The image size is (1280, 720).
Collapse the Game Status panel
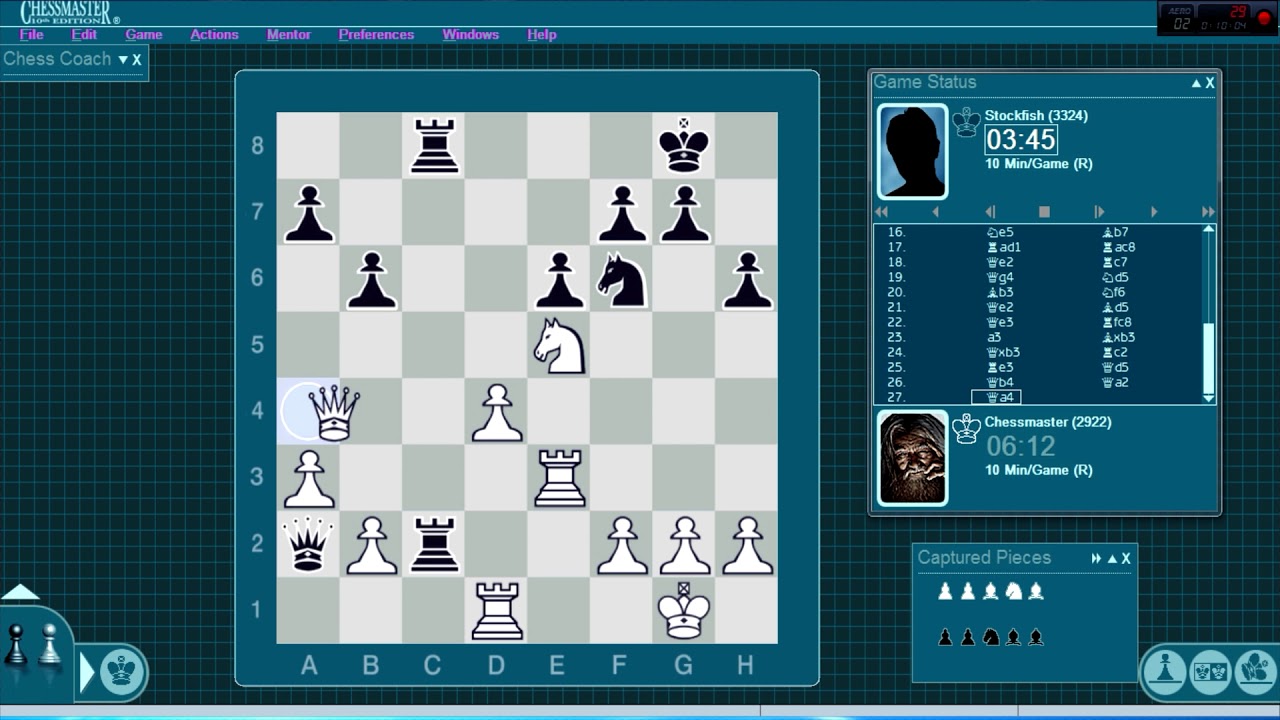[1196, 83]
